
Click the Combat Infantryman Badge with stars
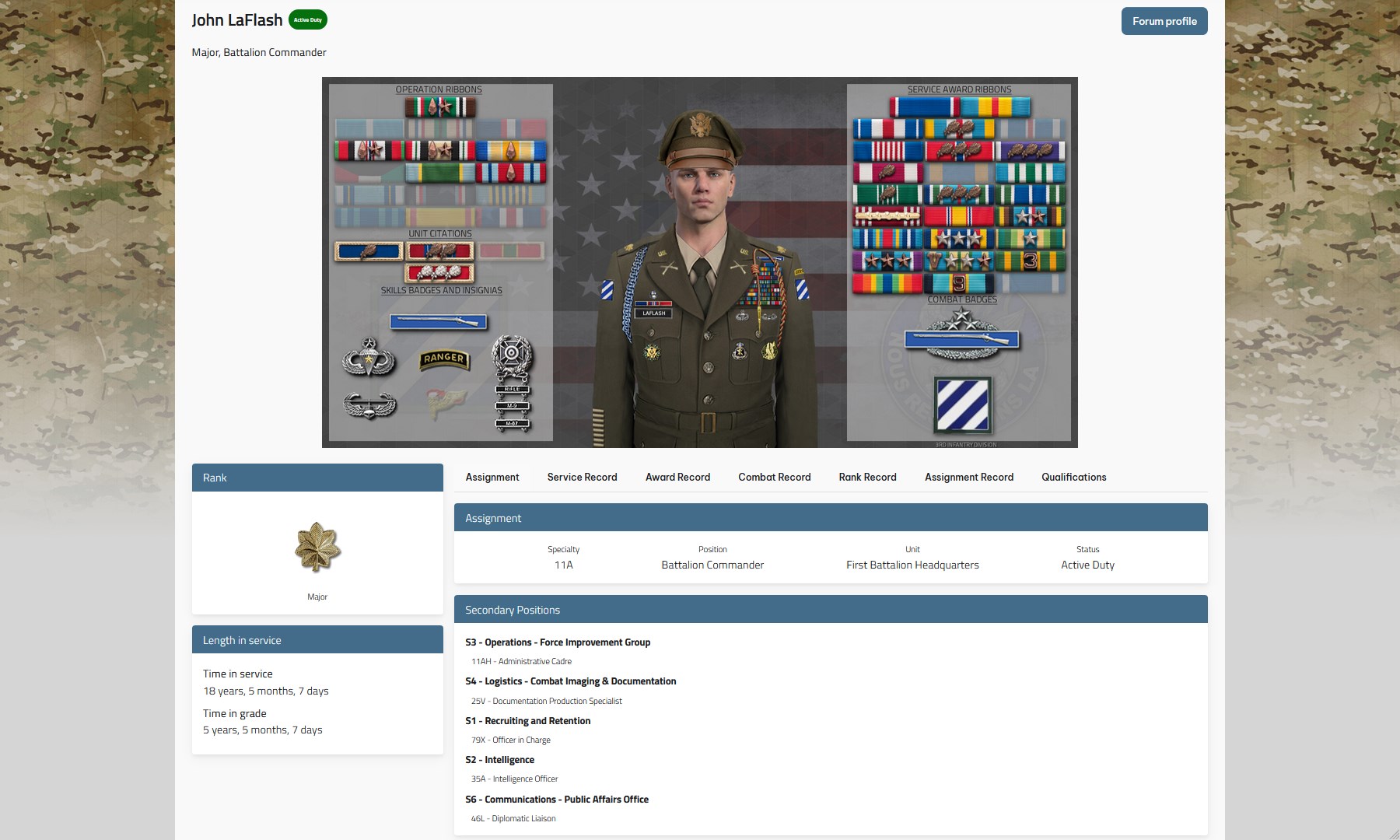[x=962, y=334]
